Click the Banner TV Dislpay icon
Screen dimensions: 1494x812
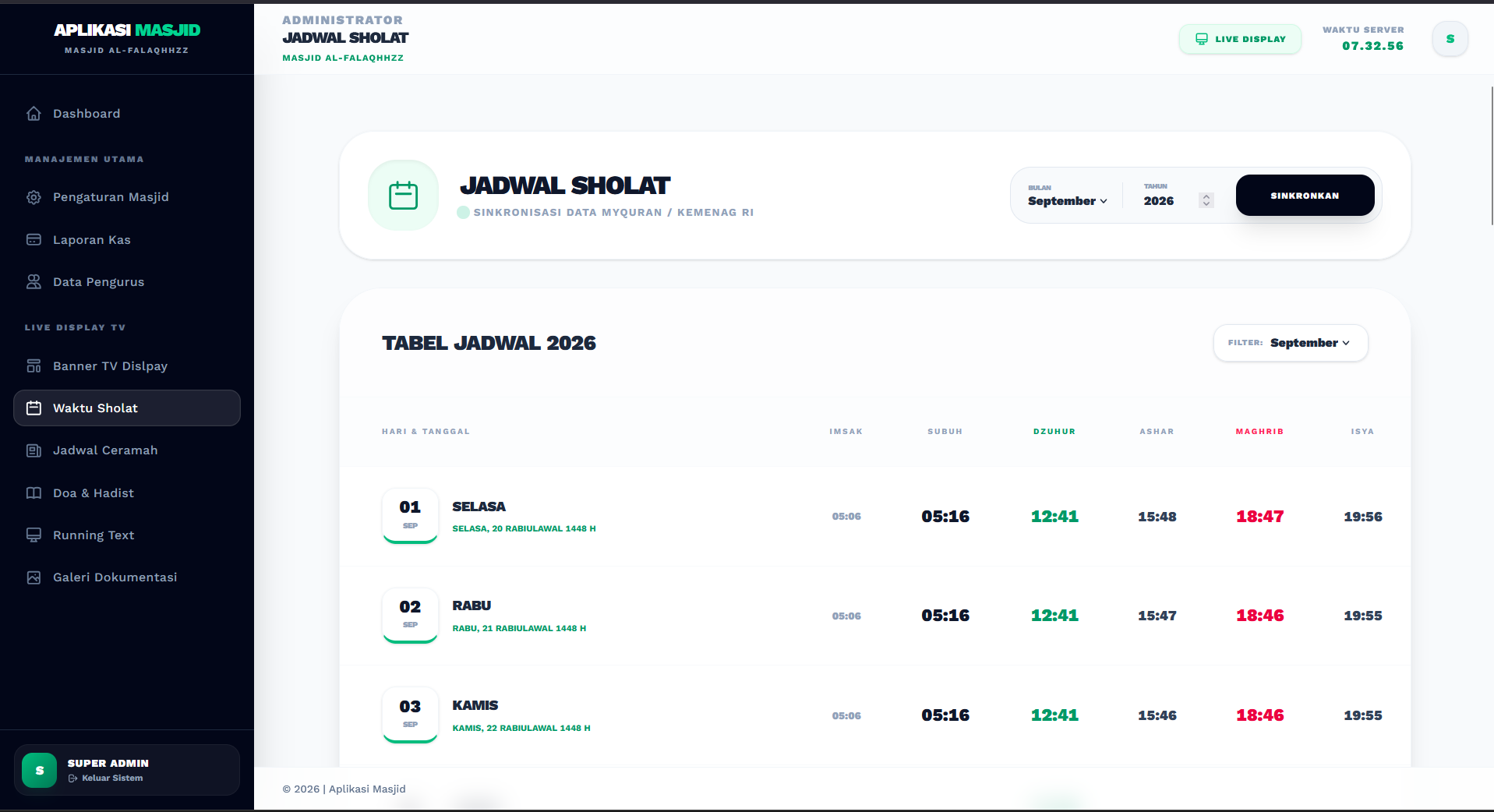click(x=34, y=366)
